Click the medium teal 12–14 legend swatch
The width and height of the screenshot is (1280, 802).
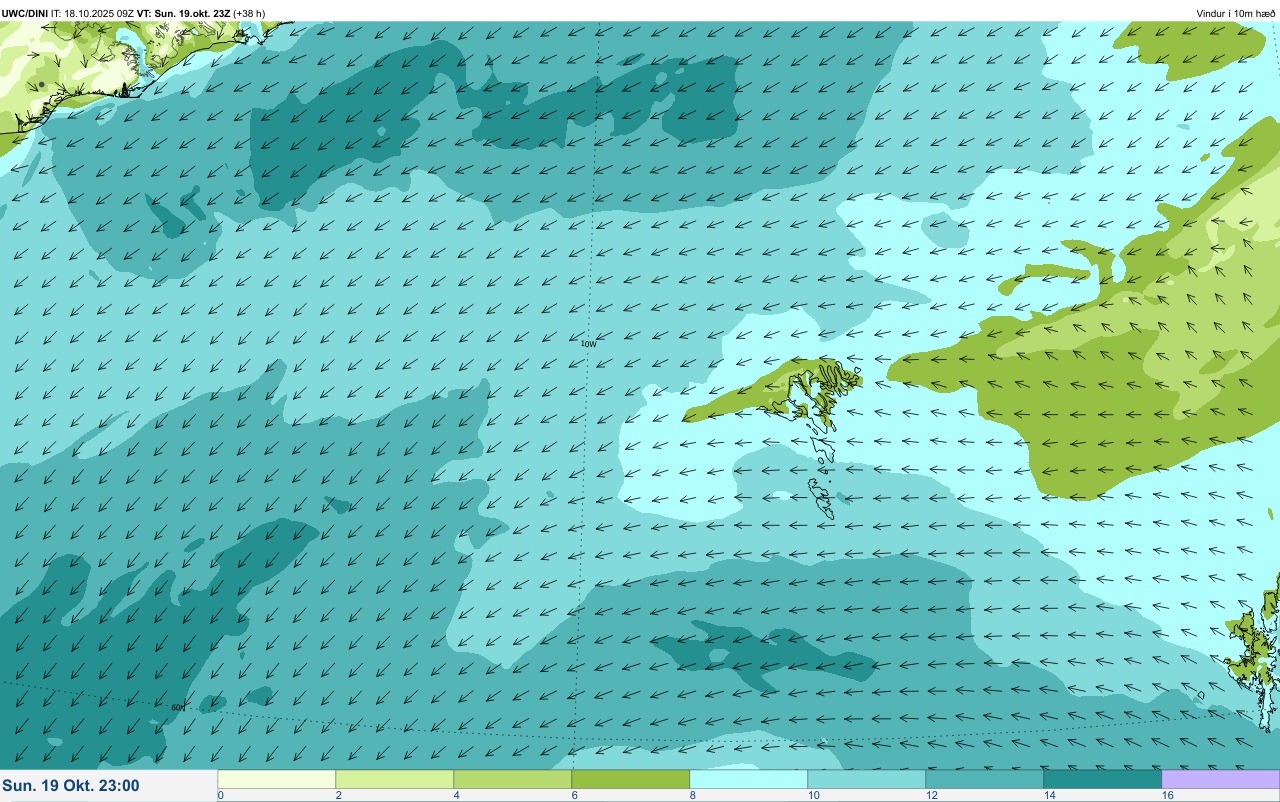click(985, 779)
